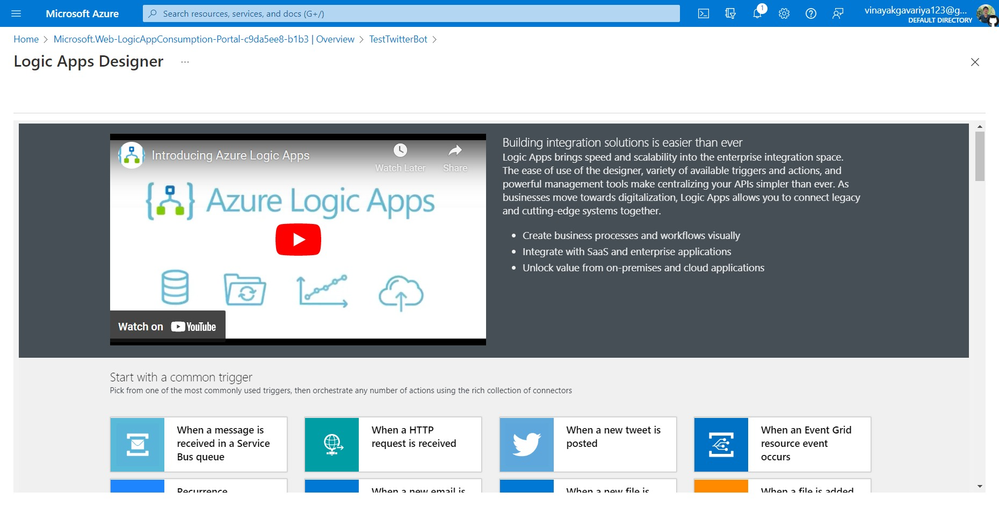Open the video title Introducing Azure Logic Apps
The image size is (999, 506).
[x=231, y=155]
